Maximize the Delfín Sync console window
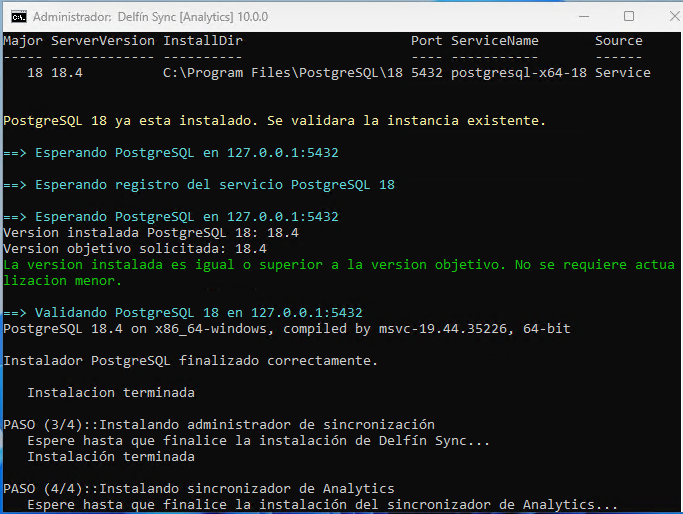 click(629, 17)
